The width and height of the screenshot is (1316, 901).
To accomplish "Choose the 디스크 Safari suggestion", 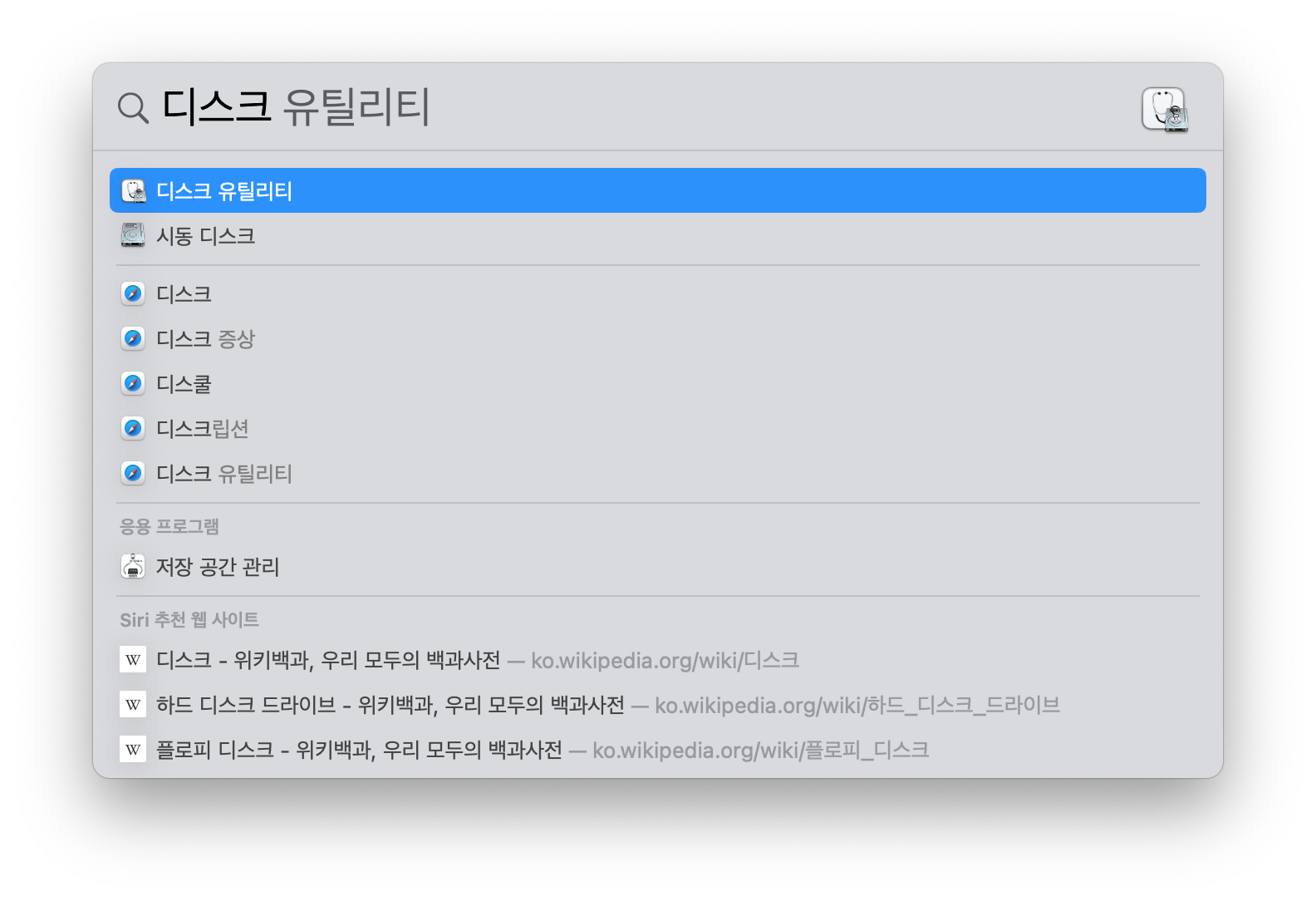I will click(x=658, y=294).
